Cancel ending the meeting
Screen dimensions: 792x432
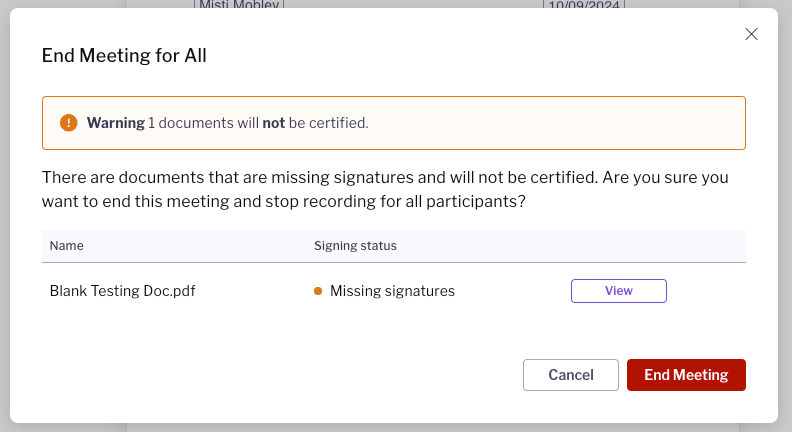pos(571,375)
